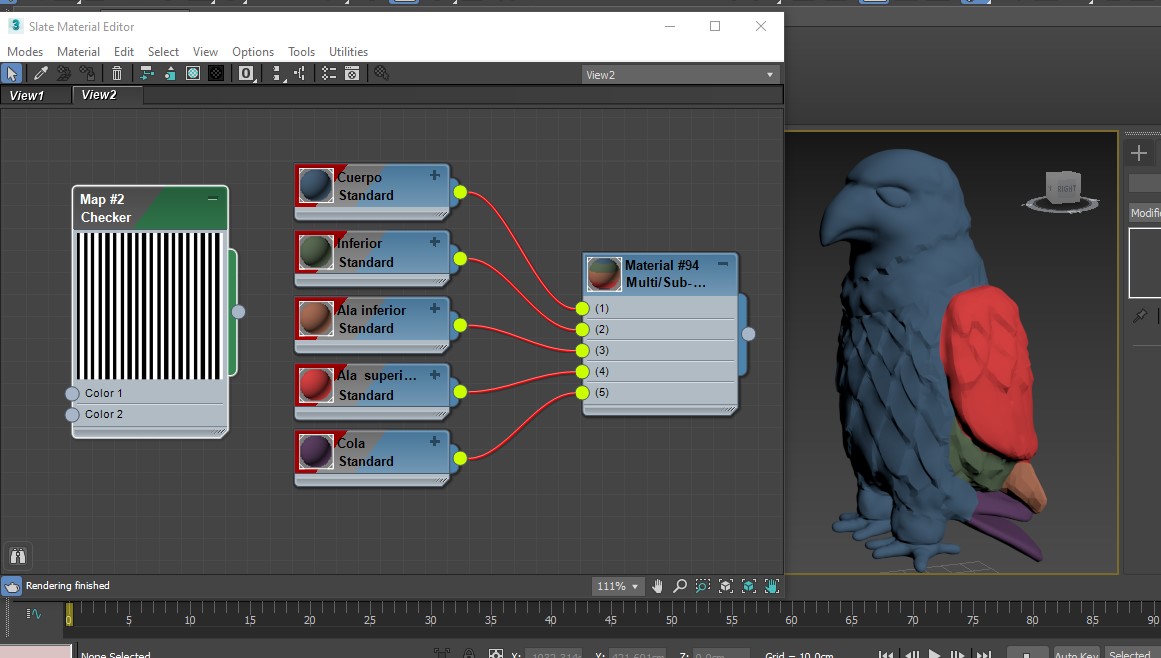Toggle Show Shaded Material in Viewport
The width and height of the screenshot is (1161, 658).
click(x=193, y=73)
